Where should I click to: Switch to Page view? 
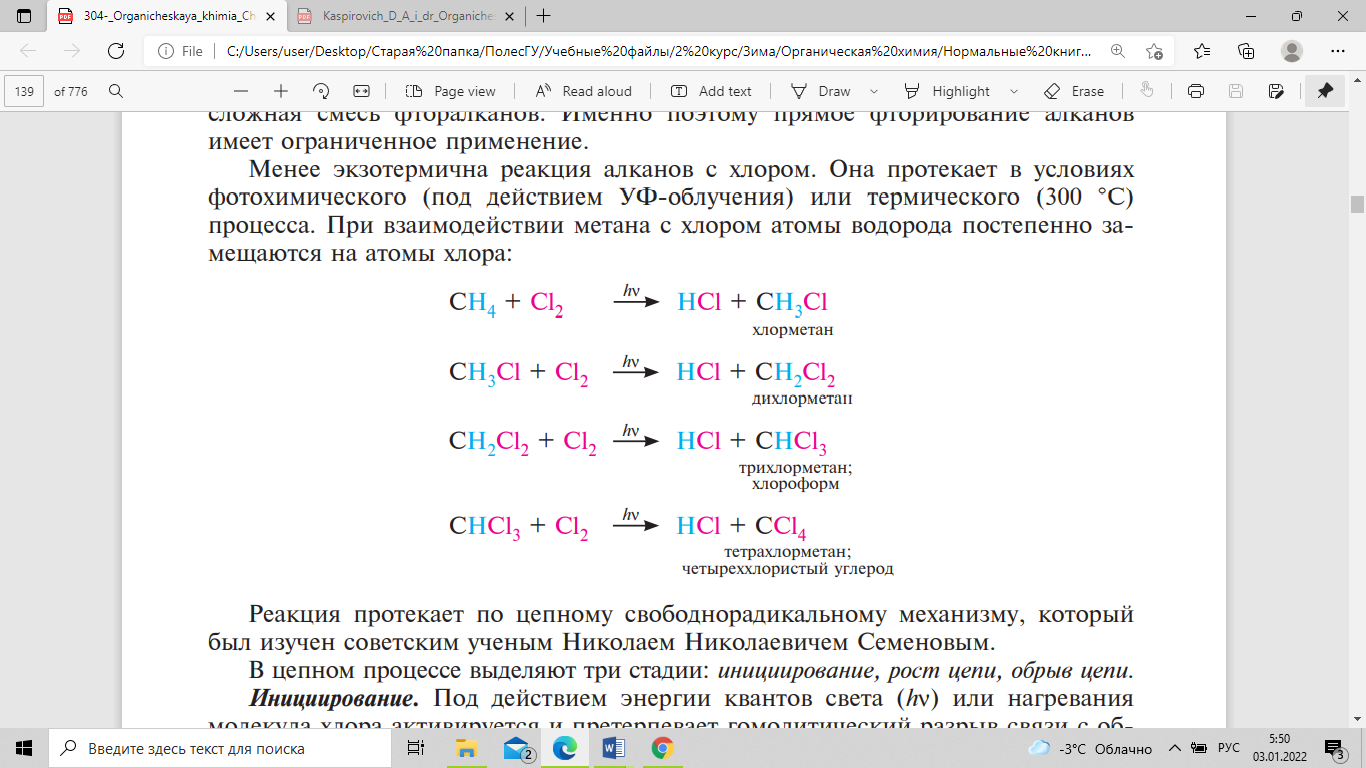click(x=452, y=91)
